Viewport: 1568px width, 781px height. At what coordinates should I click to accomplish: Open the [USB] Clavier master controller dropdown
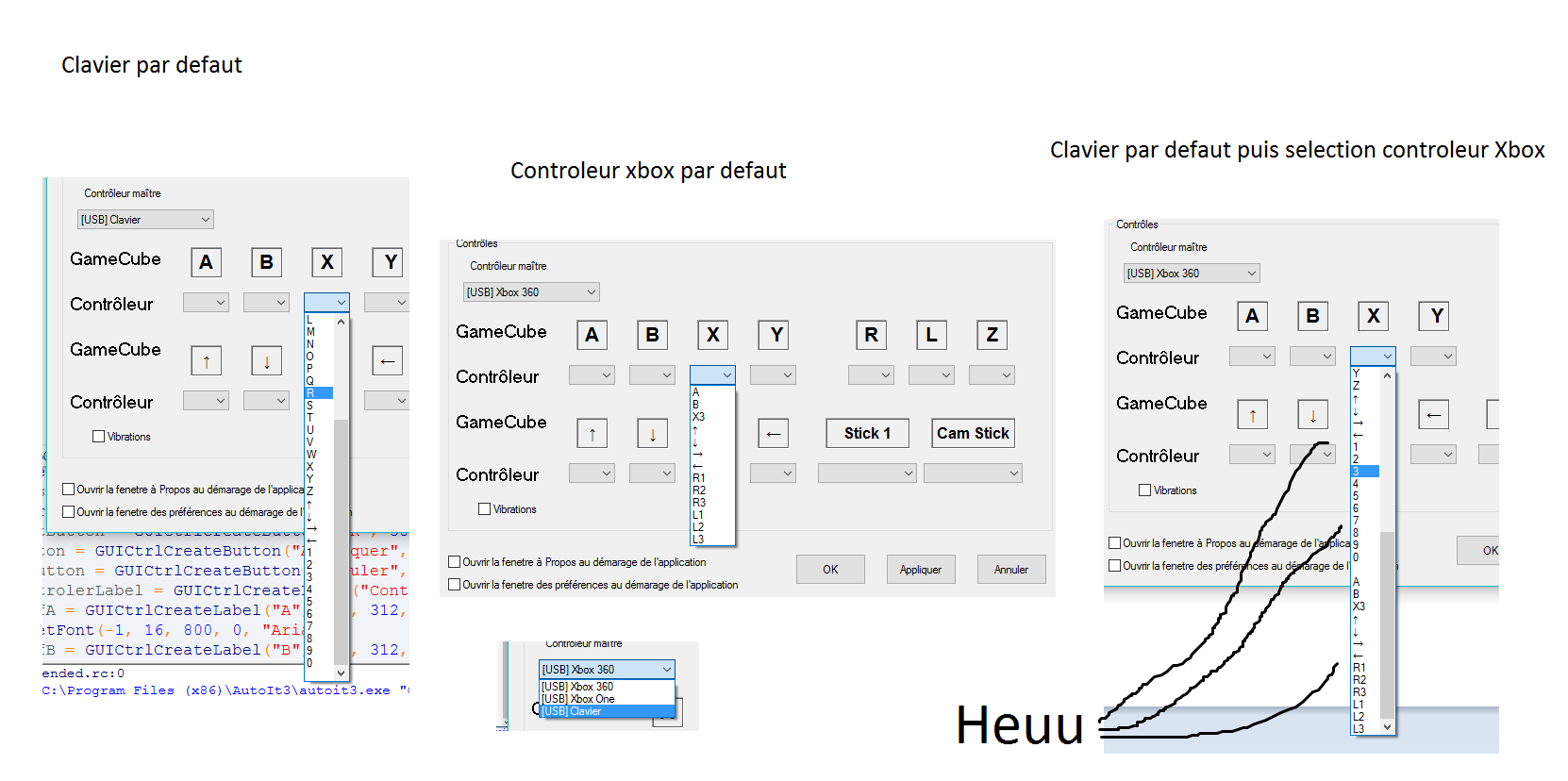click(x=145, y=220)
